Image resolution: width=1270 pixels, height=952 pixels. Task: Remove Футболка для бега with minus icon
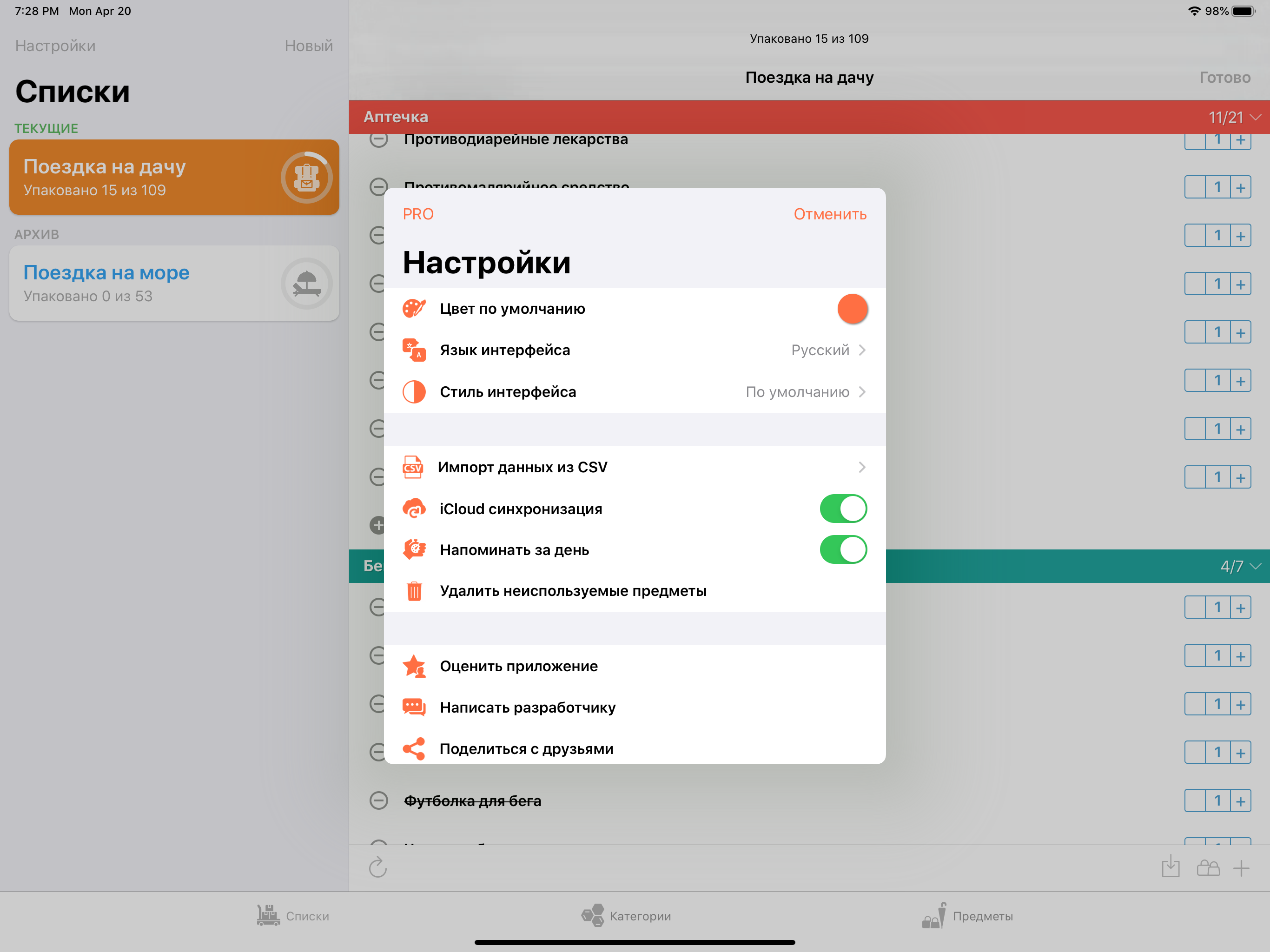click(x=378, y=800)
